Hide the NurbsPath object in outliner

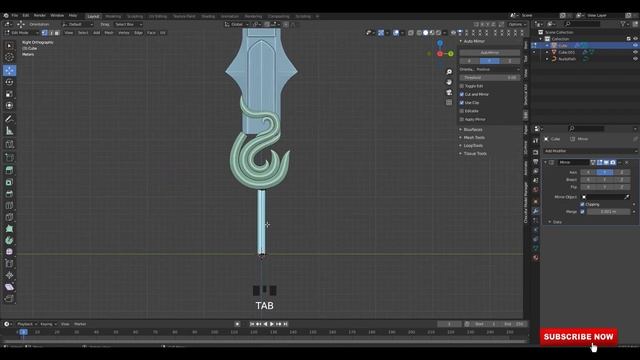click(x=635, y=59)
